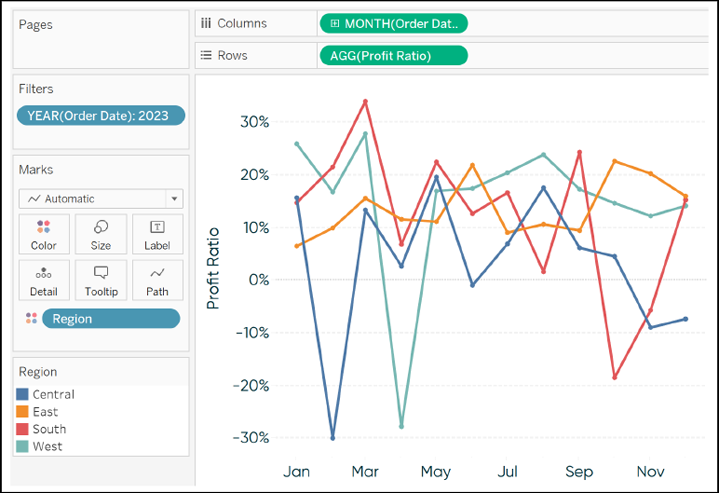Click the South red legend swatch
This screenshot has width=719, height=493.
click(x=22, y=429)
